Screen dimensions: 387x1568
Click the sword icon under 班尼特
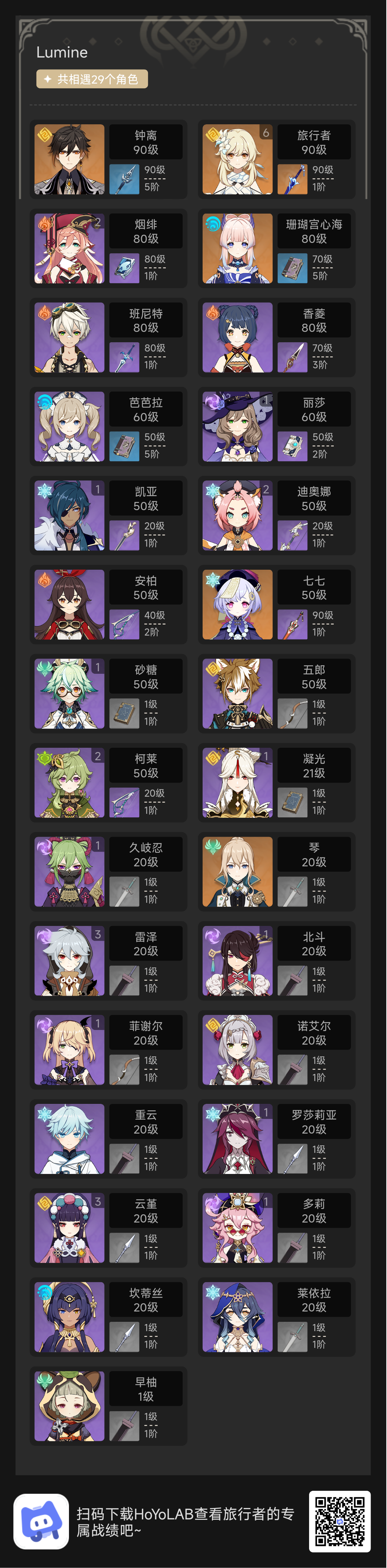point(124,357)
